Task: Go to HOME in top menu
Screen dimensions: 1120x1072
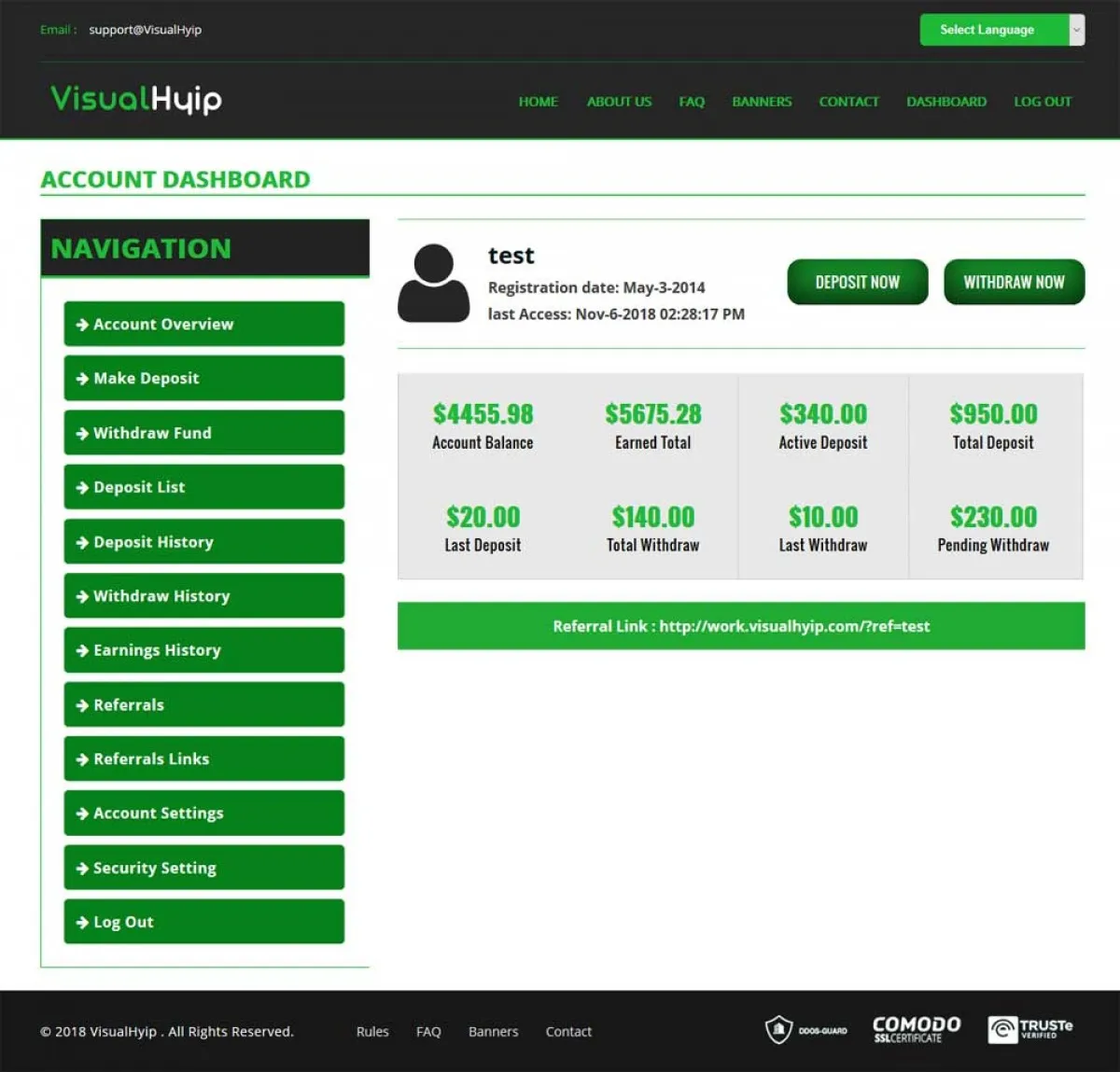Action: point(539,102)
